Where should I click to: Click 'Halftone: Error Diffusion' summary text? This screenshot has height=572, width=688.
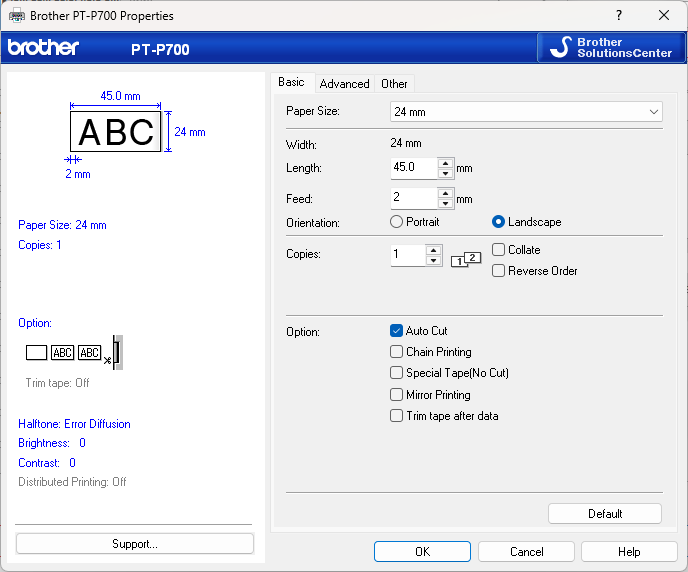74,424
